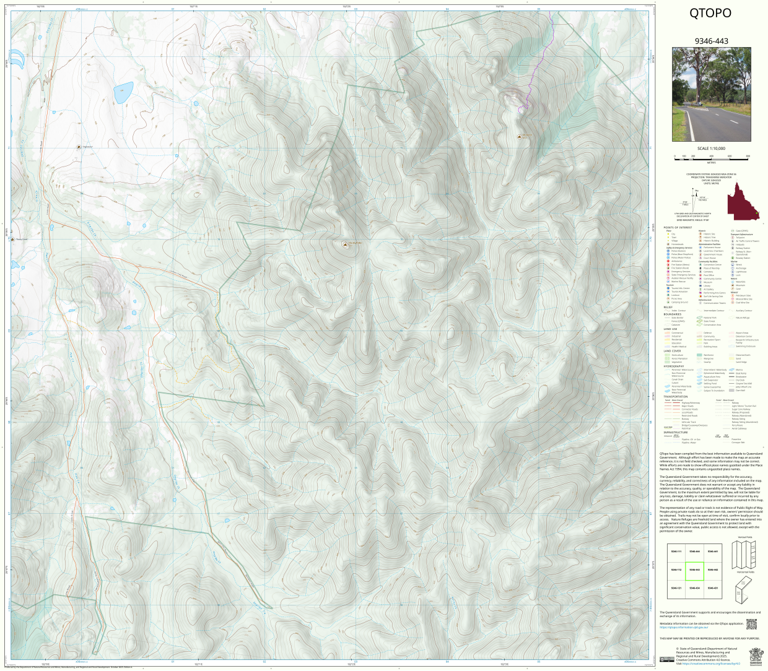Click the SCALE 1:10,000 label
This screenshot has height=671, width=768.
(711, 148)
